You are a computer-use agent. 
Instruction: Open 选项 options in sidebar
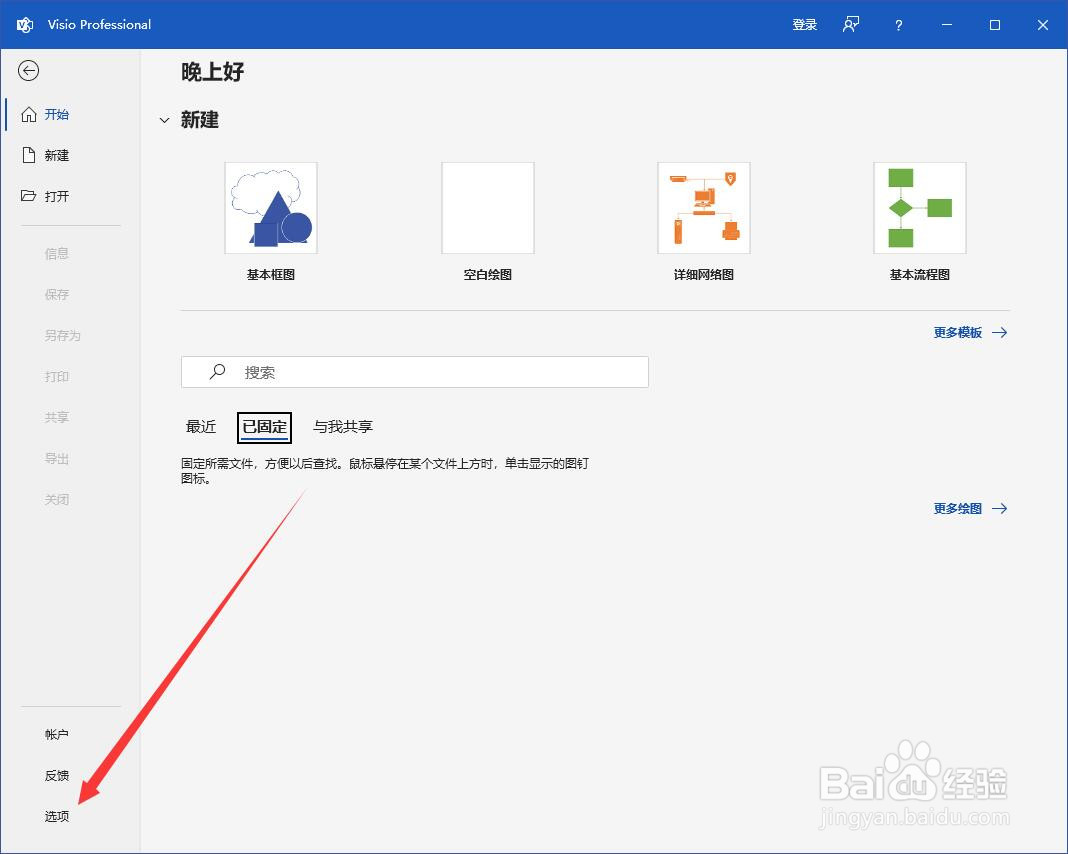(x=57, y=816)
